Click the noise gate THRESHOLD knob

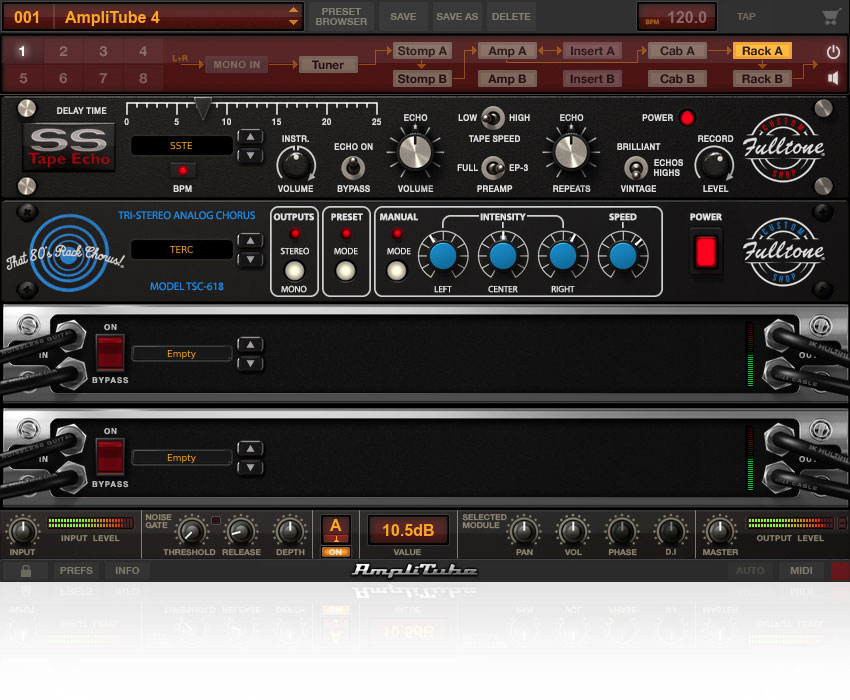pyautogui.click(x=190, y=531)
